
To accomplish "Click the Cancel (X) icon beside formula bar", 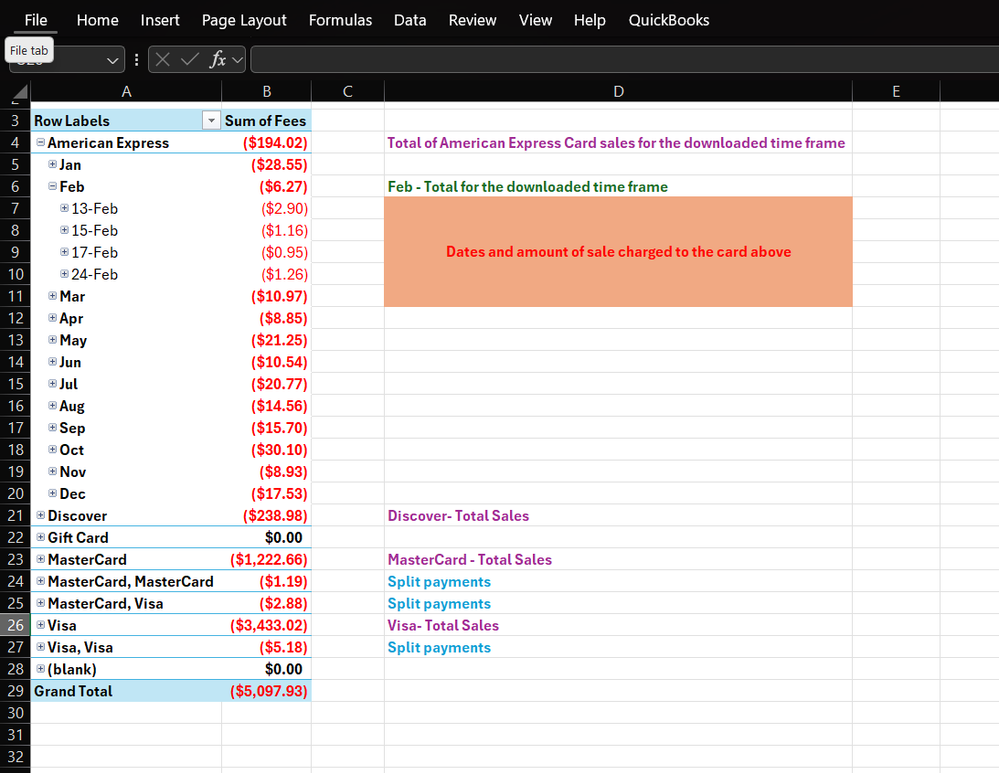I will point(162,59).
